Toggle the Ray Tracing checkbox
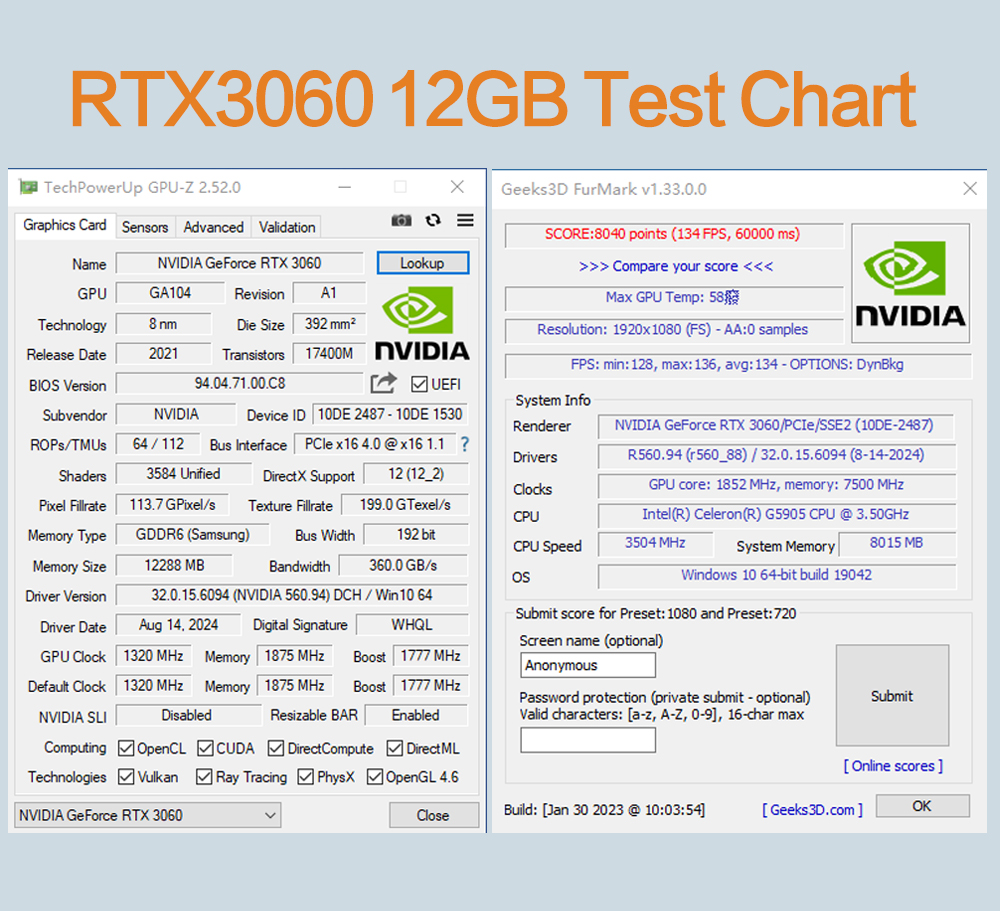Image resolution: width=1000 pixels, height=911 pixels. (204, 777)
